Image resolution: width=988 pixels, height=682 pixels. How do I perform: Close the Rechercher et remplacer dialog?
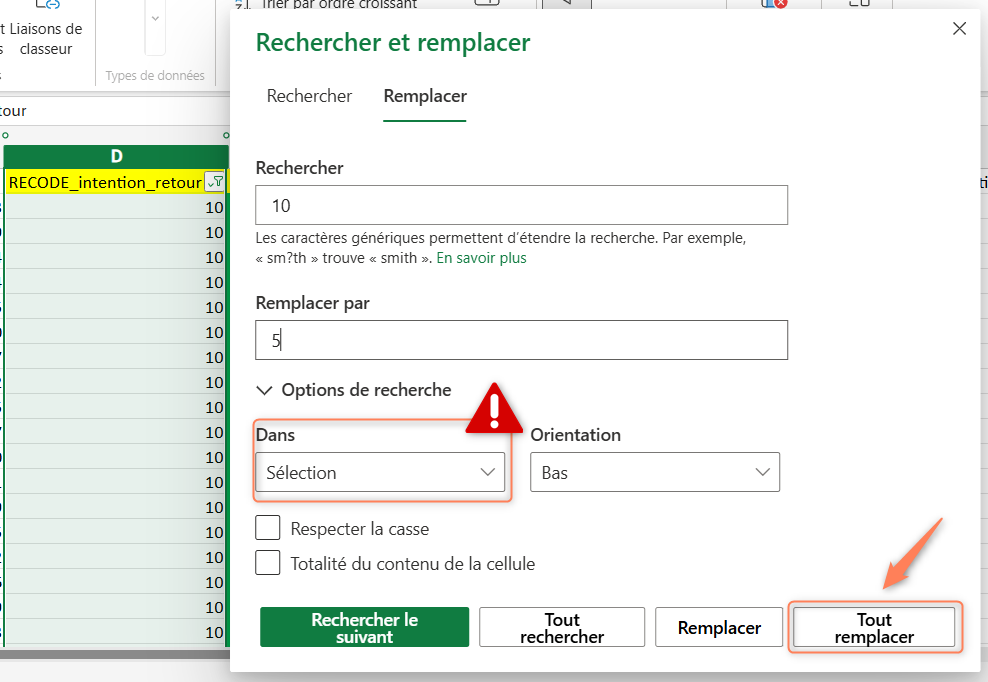959,29
